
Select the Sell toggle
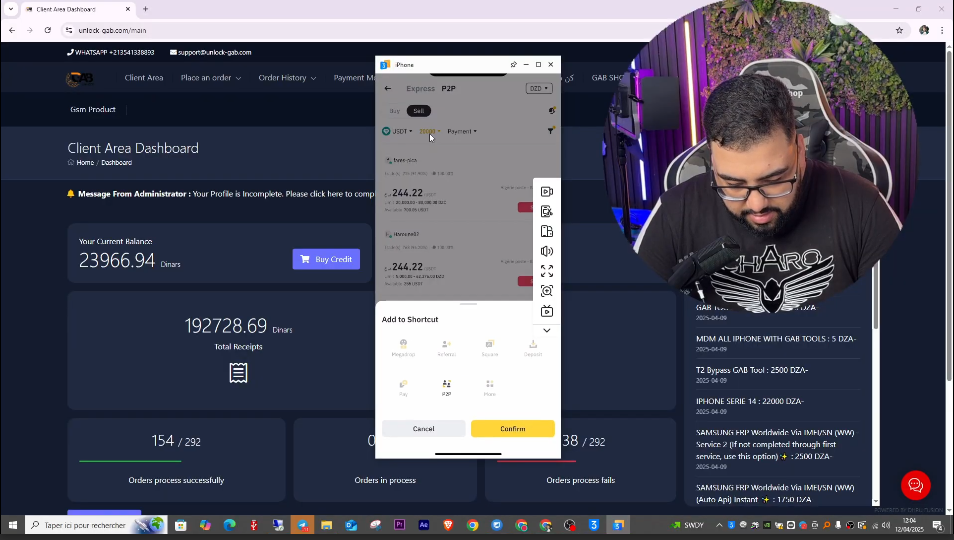coord(419,111)
